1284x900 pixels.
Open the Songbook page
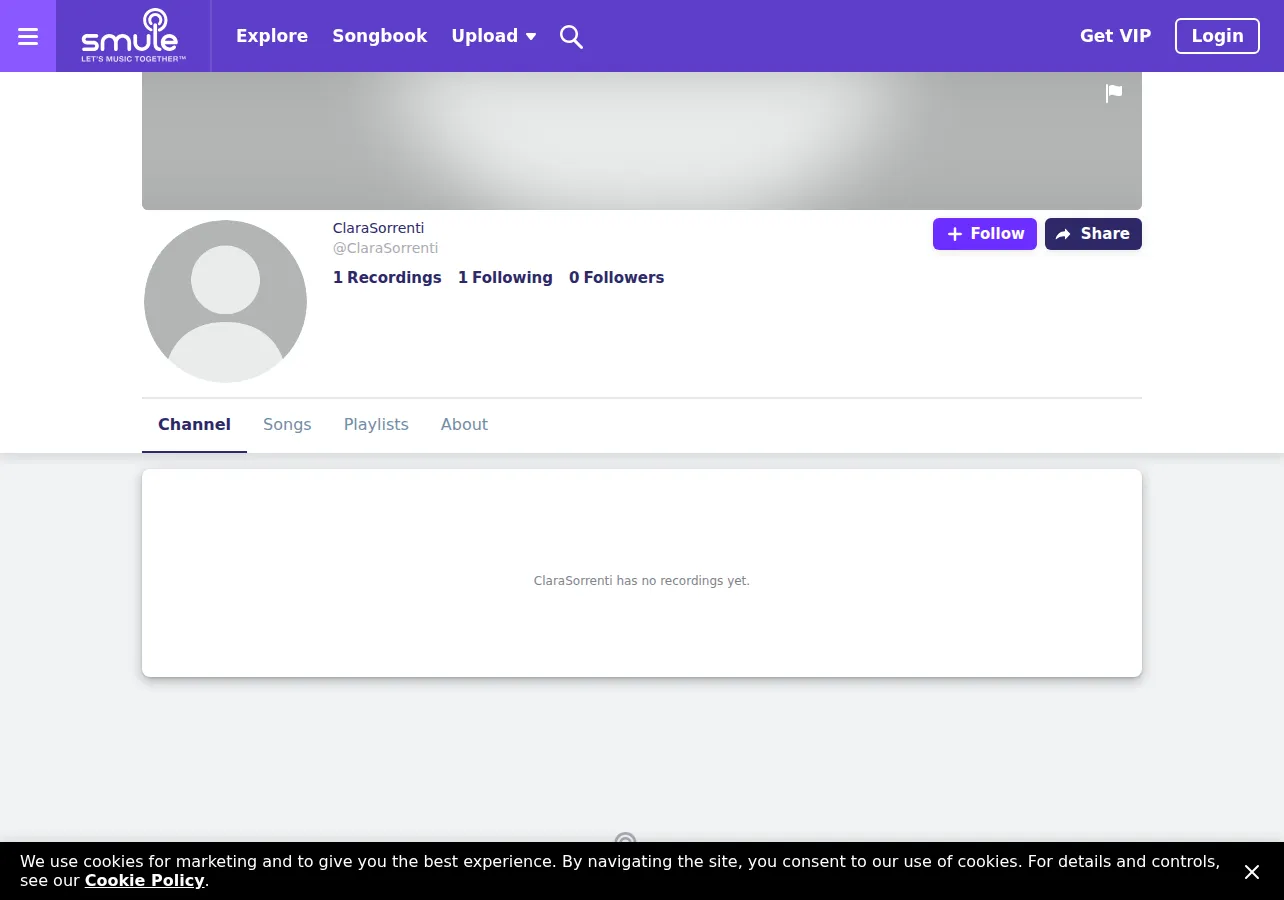380,36
